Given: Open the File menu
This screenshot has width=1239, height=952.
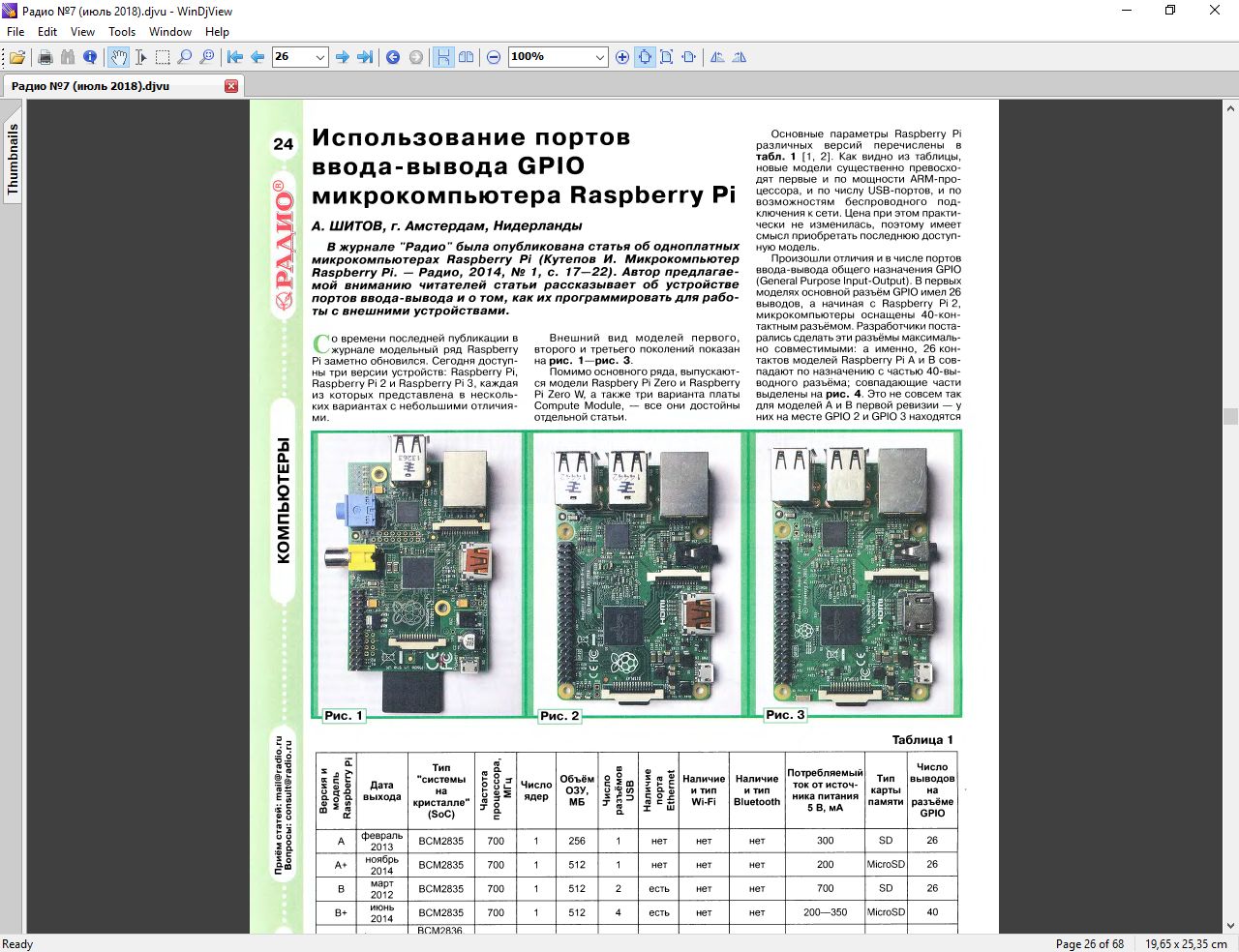Looking at the screenshot, I should click(15, 32).
